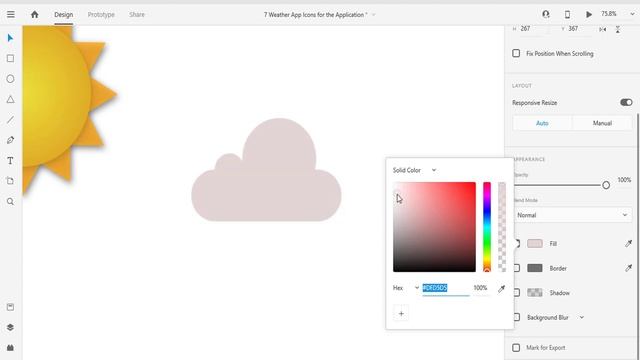
Task: Open the Libraries panel icon
Action: click(x=10, y=307)
